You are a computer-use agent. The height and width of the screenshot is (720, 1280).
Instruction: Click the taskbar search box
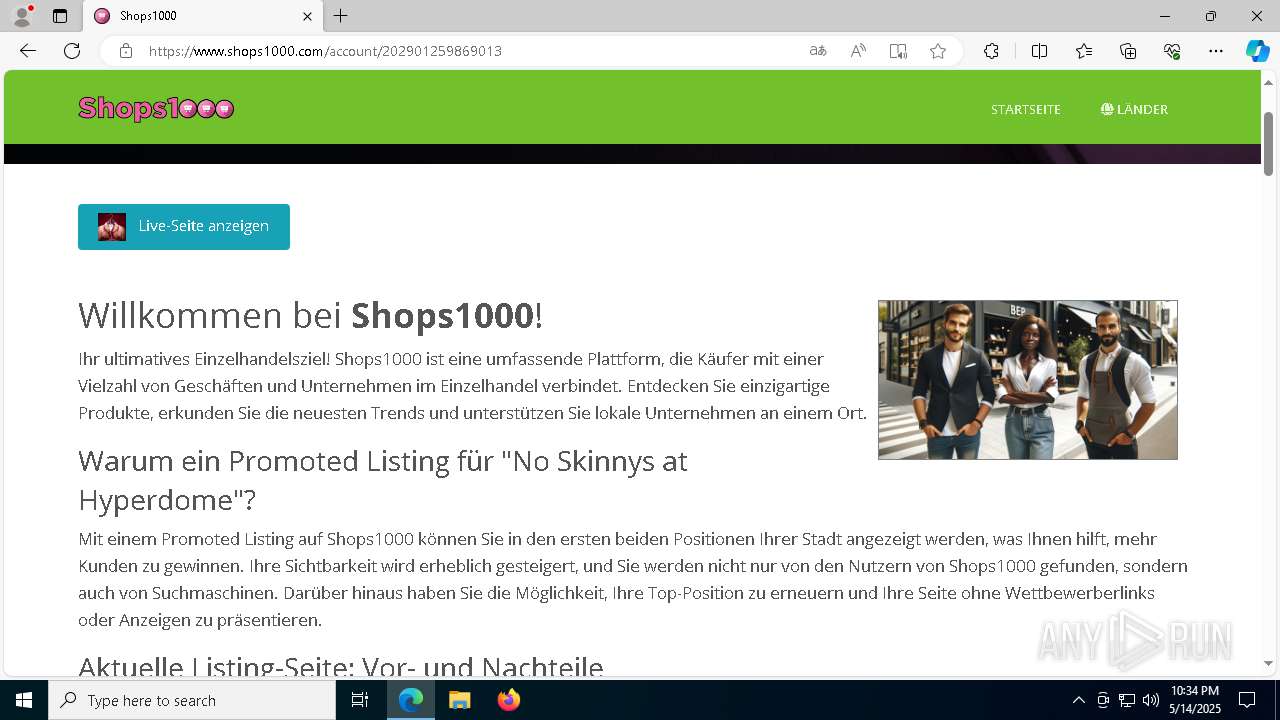(x=192, y=700)
